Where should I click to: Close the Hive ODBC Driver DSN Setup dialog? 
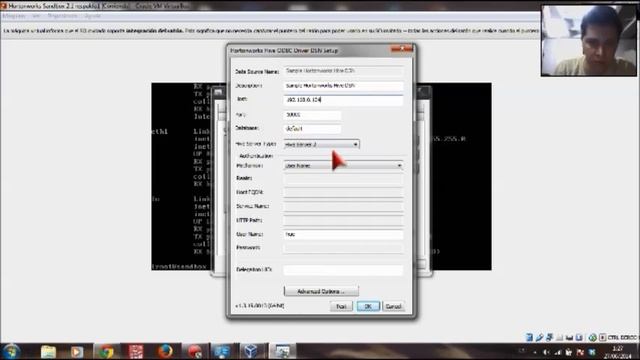pos(402,49)
